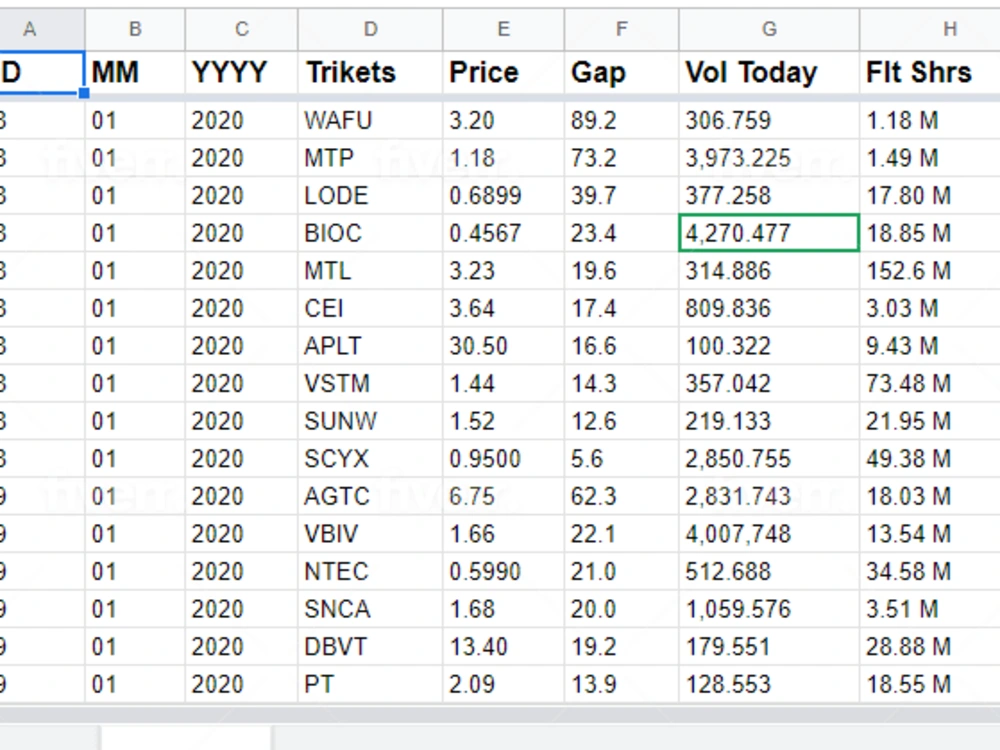This screenshot has width=1000, height=750.
Task: Click the selected cell showing 4,270.477
Action: coord(769,233)
